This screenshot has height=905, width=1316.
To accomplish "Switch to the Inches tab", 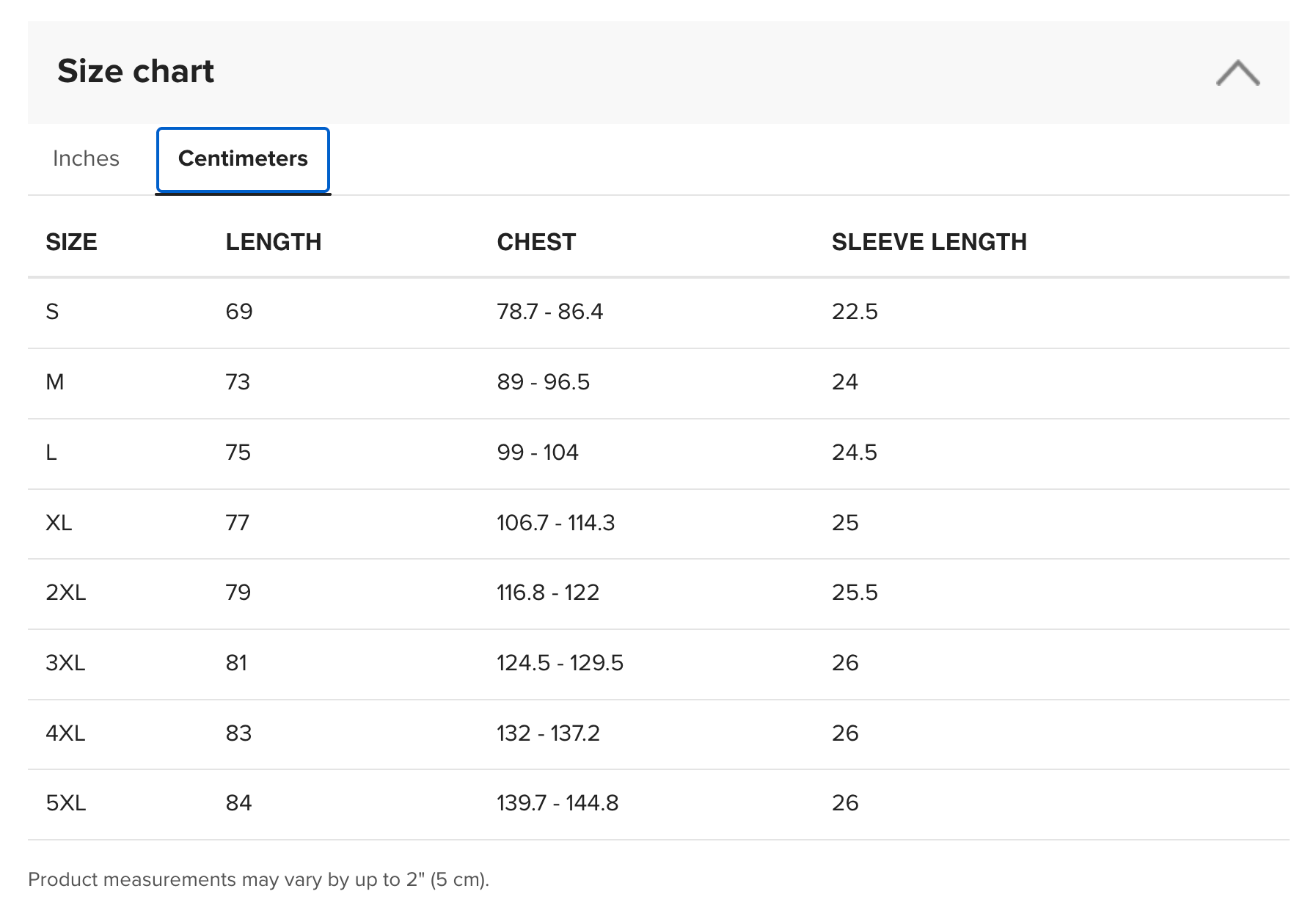I will tap(86, 158).
